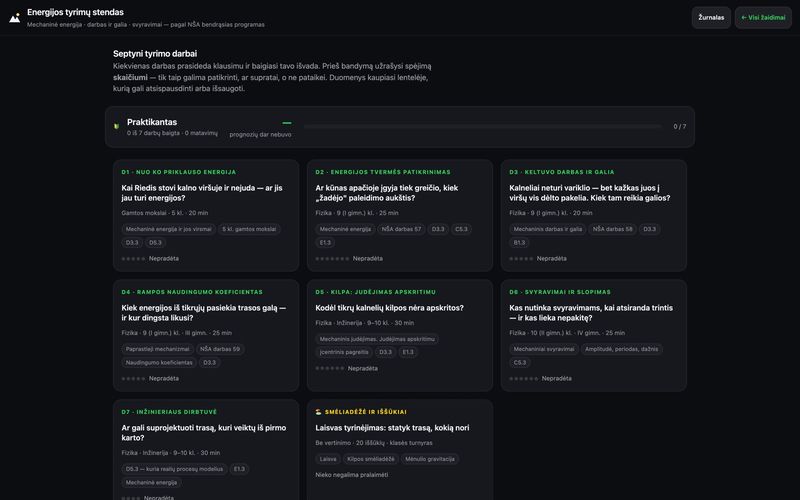
Task: Open the Žurnalas button
Action: point(711,17)
